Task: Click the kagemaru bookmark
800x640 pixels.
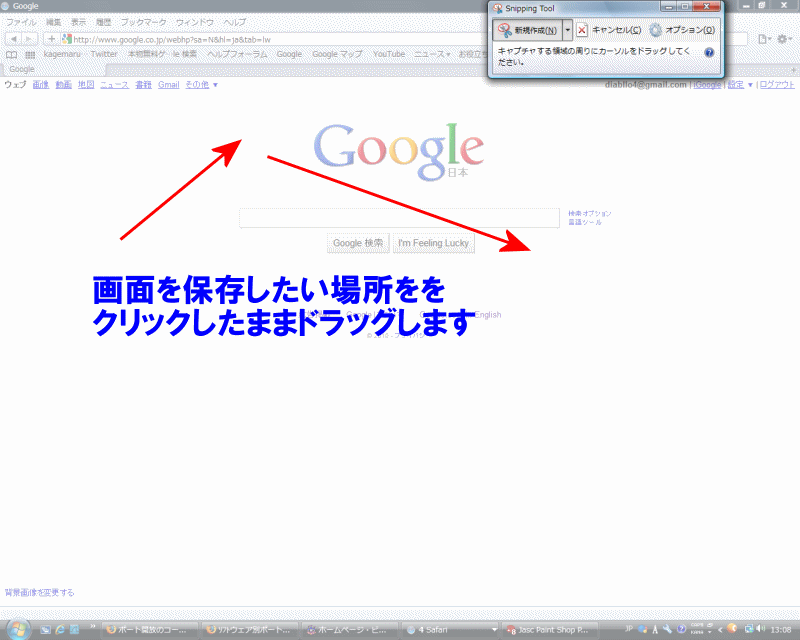Action: coord(62,54)
